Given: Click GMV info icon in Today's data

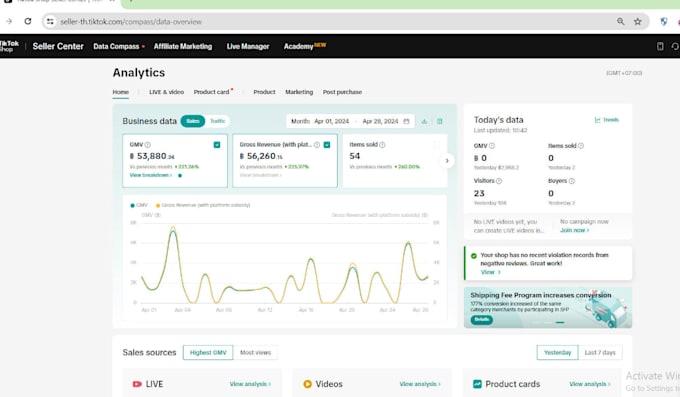Looking at the screenshot, I should (492, 146).
